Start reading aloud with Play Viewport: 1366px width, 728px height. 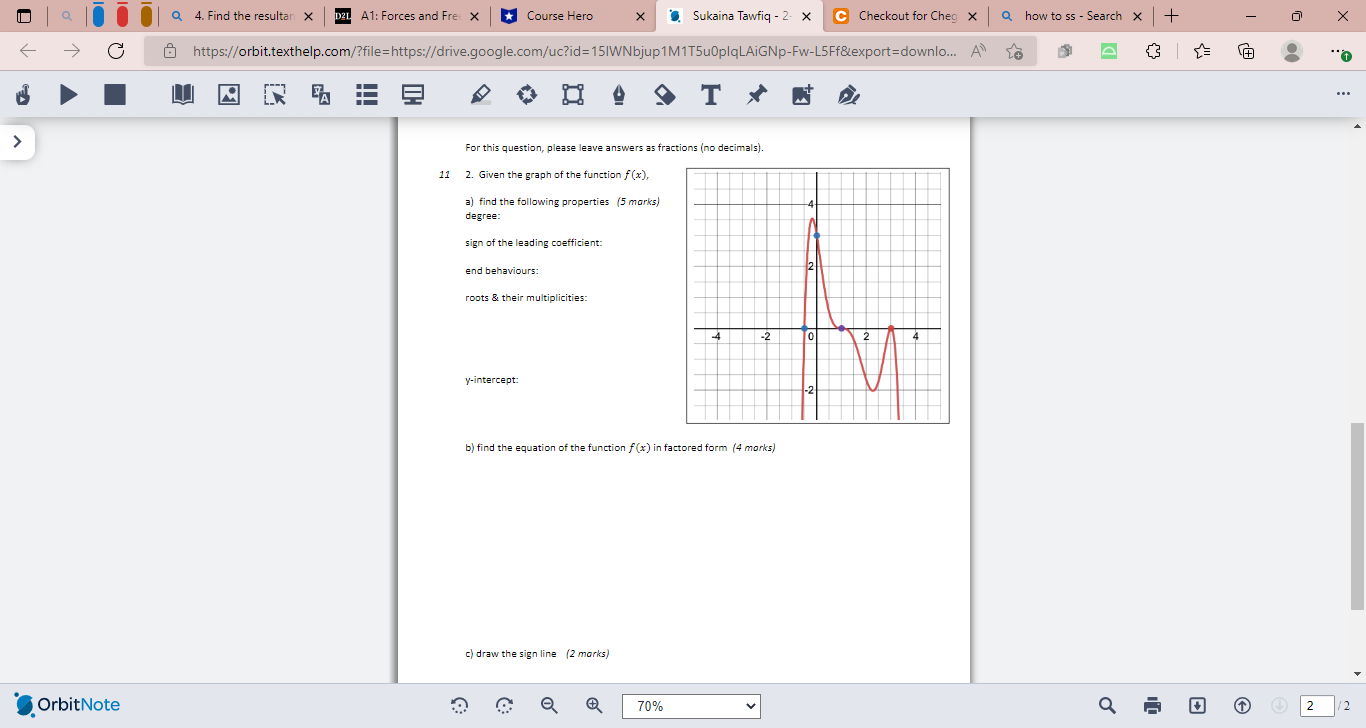point(69,95)
